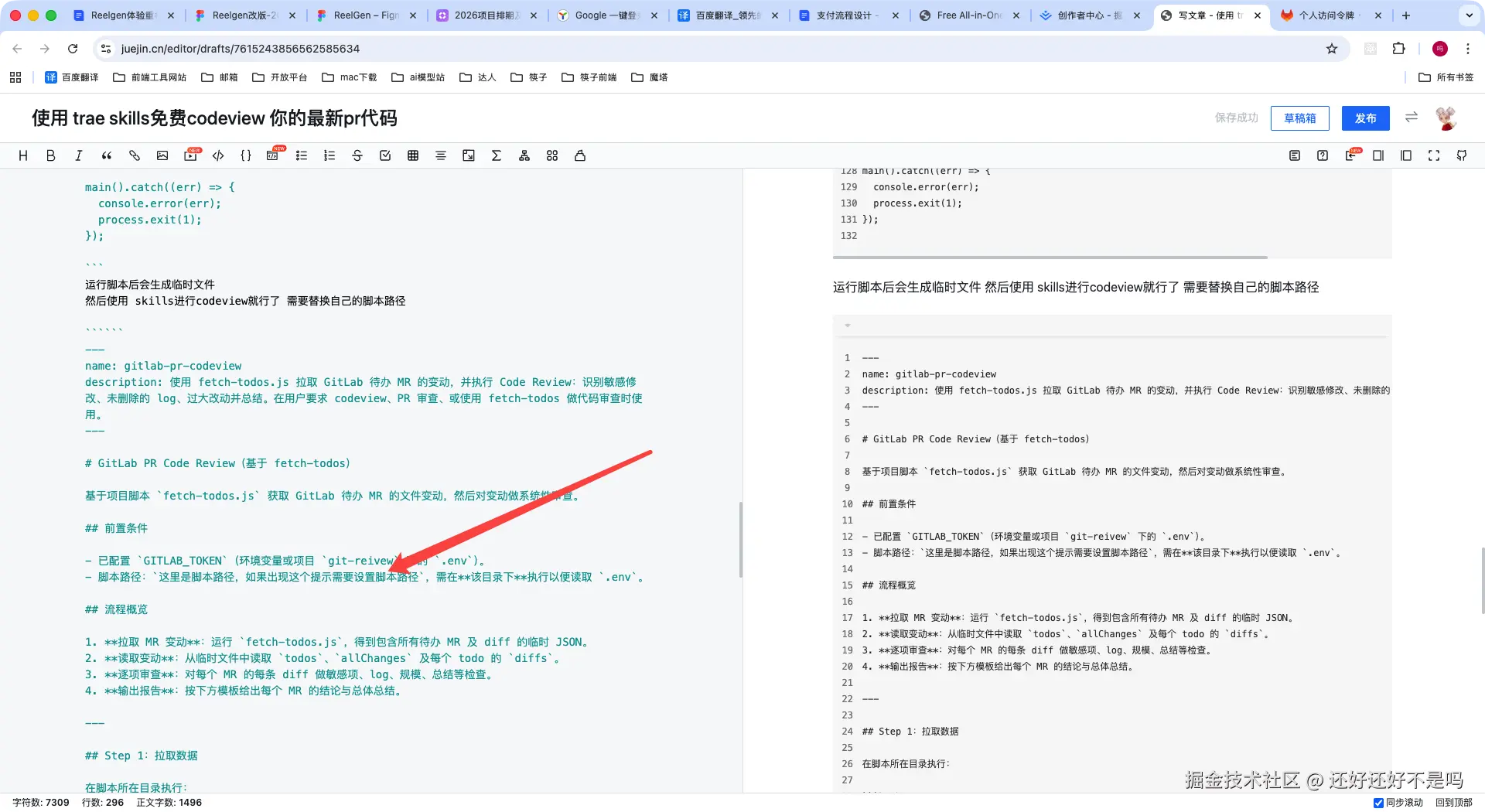Reload the current page

coord(73,49)
